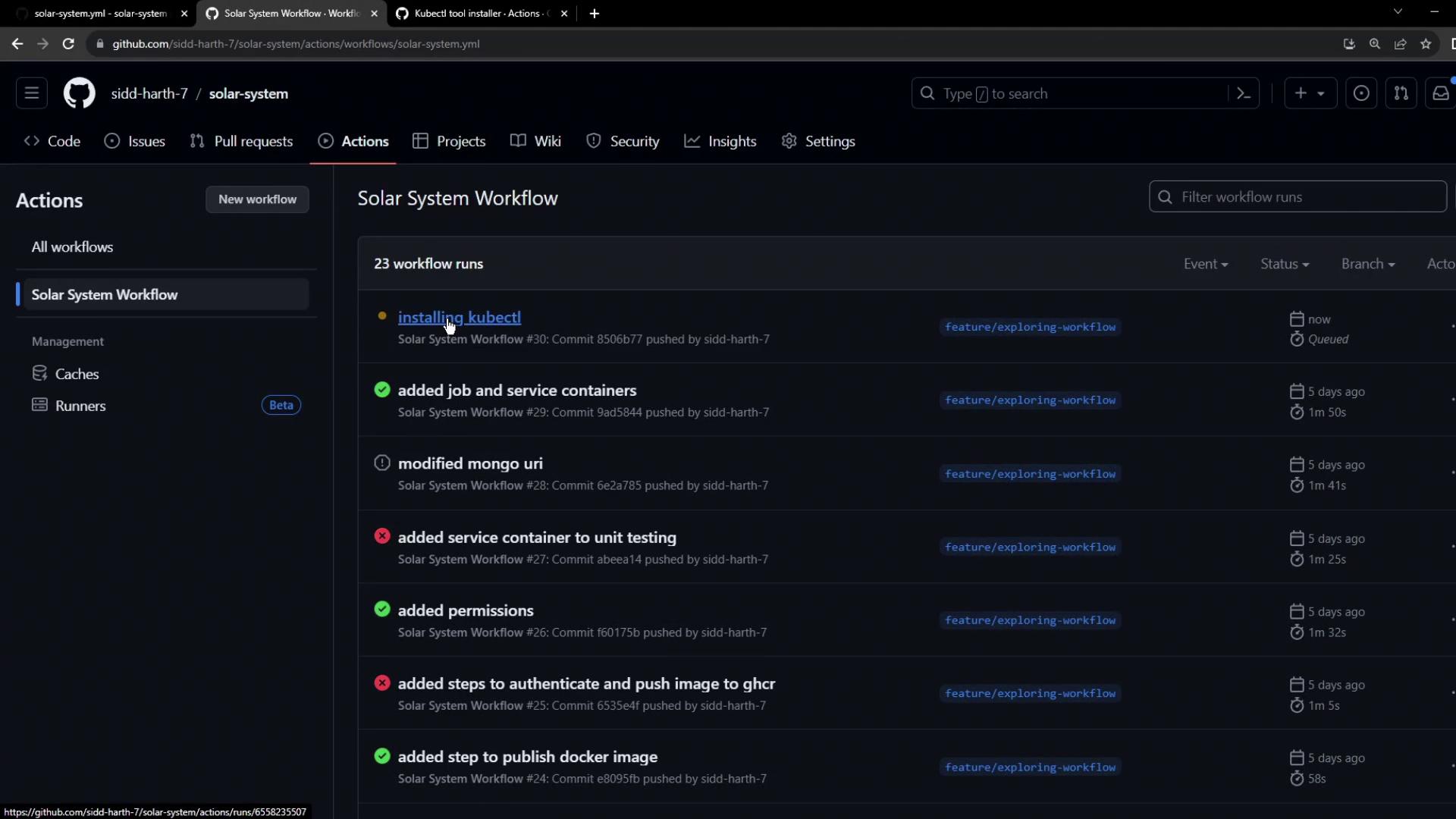Open the command palette icon
This screenshot has width=1456, height=819.
click(x=1244, y=93)
